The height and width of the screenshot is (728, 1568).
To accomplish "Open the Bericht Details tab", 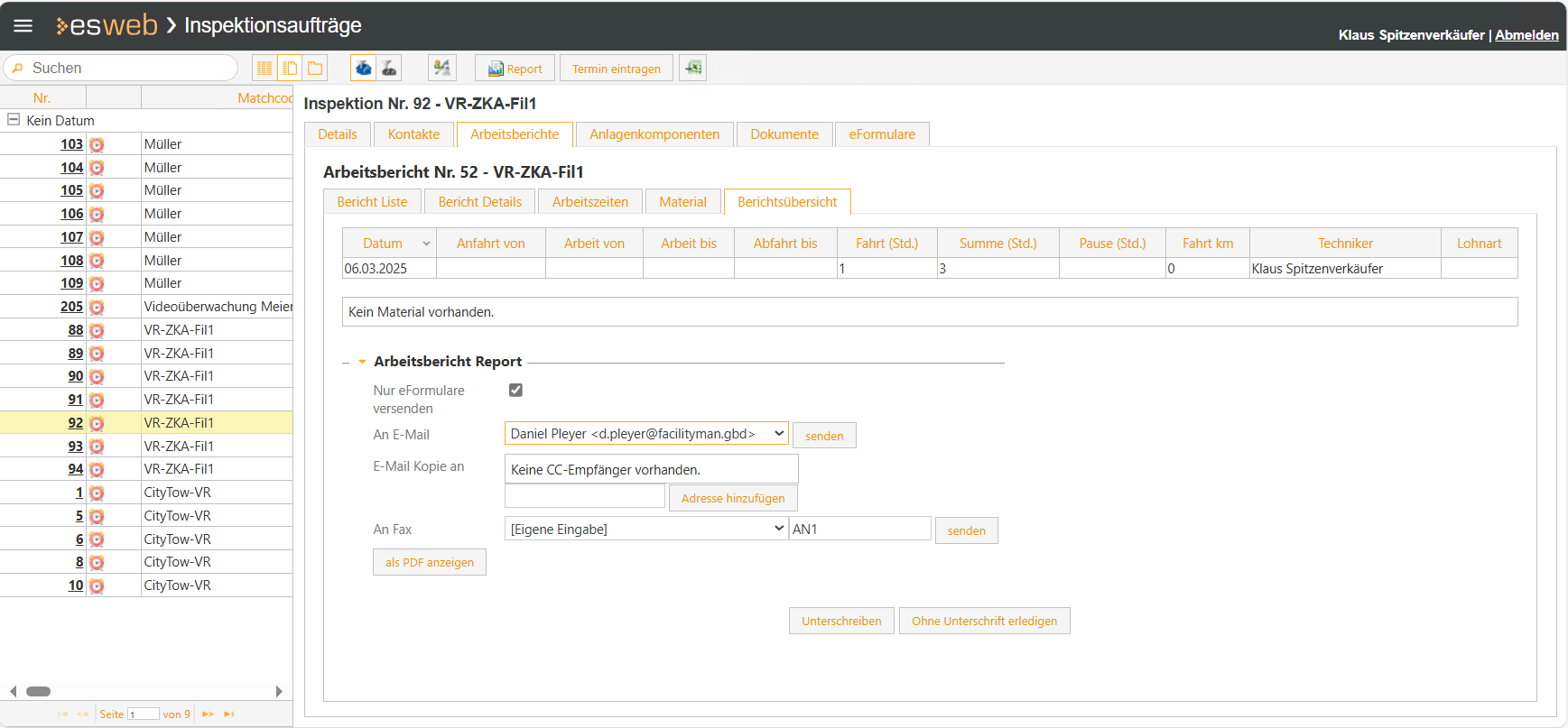I will (480, 202).
